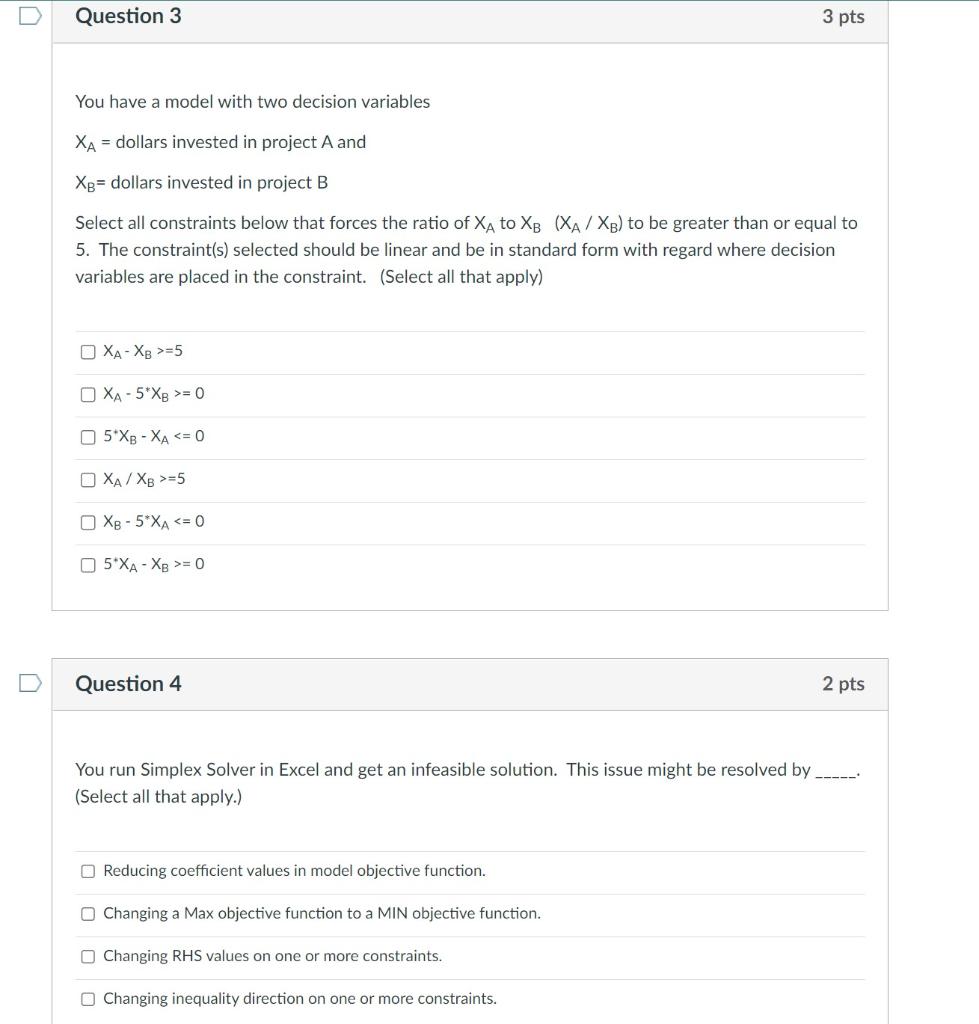Select the XB - 5*XA <= 0 constraint
Screen dimensions: 979x1024
click(x=88, y=521)
